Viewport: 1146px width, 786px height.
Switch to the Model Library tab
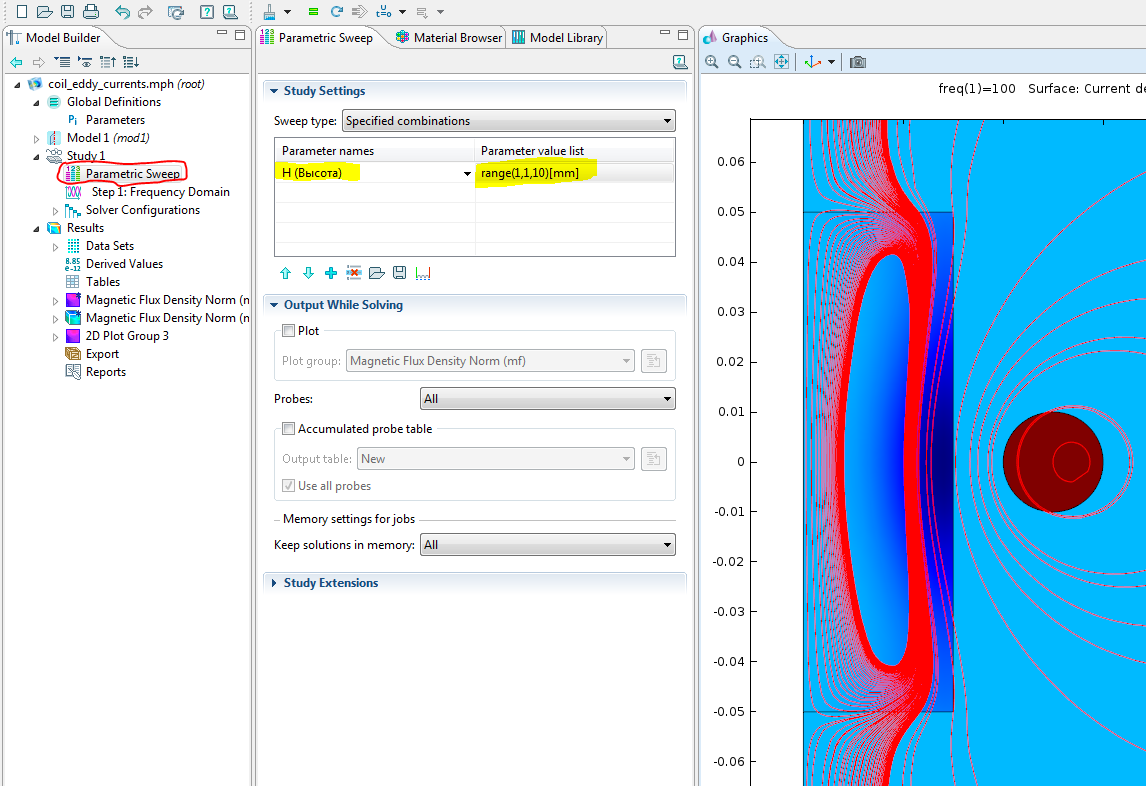pyautogui.click(x=558, y=37)
